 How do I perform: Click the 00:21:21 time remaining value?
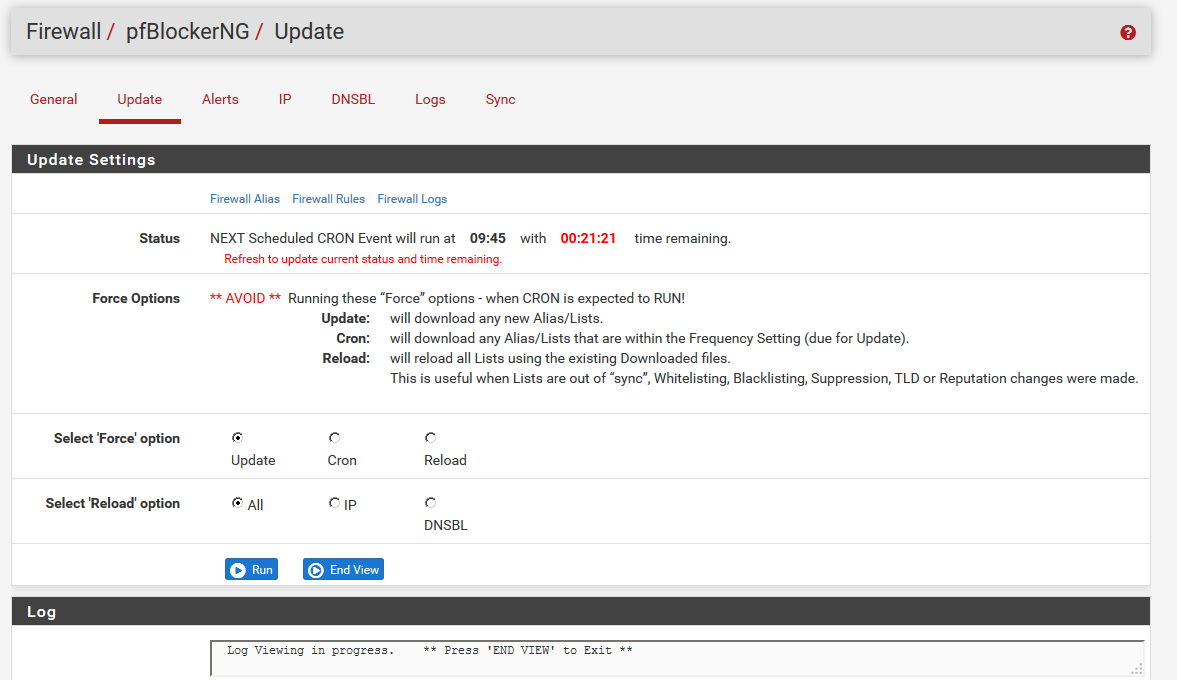588,239
